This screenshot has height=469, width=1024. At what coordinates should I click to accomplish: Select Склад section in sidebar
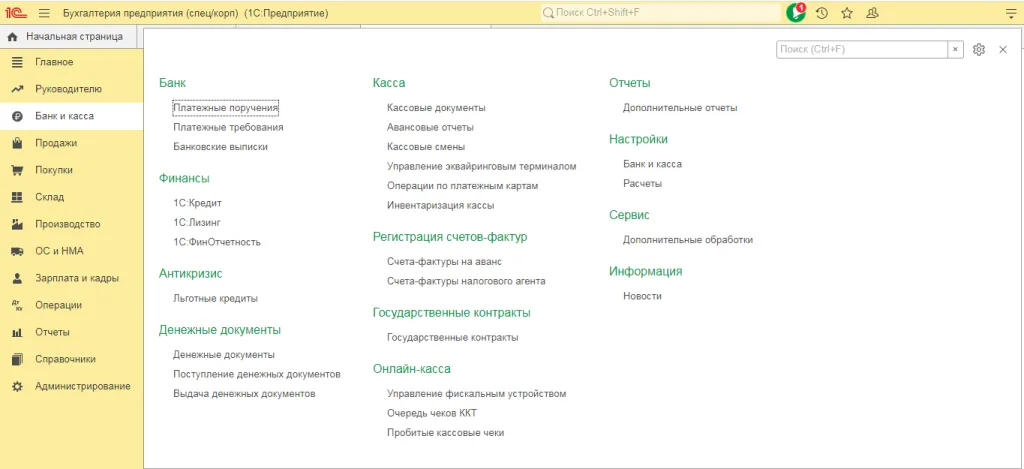coord(71,197)
